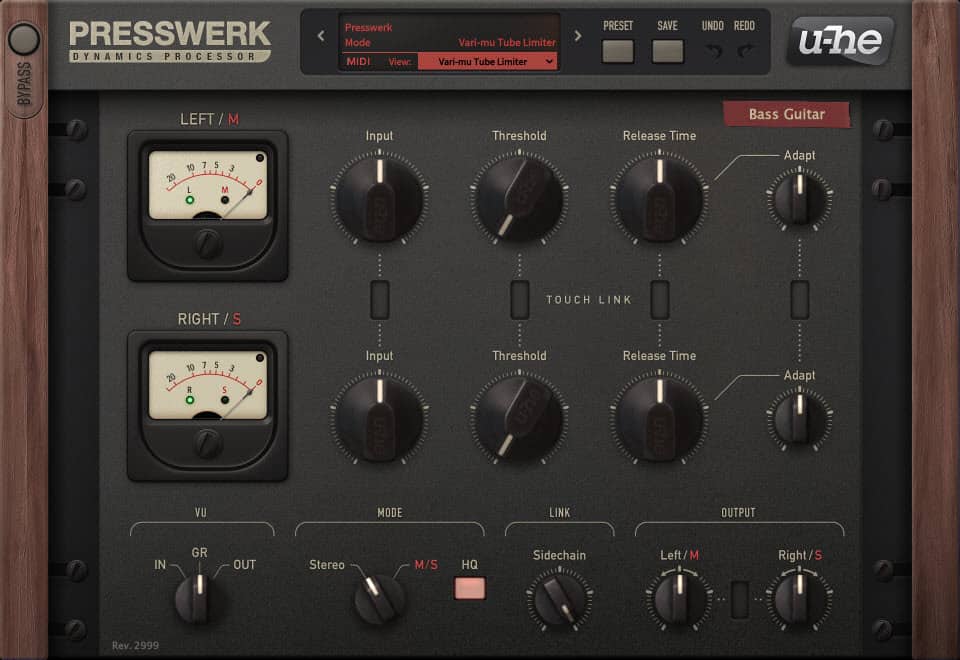
Task: Click the redo arrow icon
Action: tap(745, 51)
